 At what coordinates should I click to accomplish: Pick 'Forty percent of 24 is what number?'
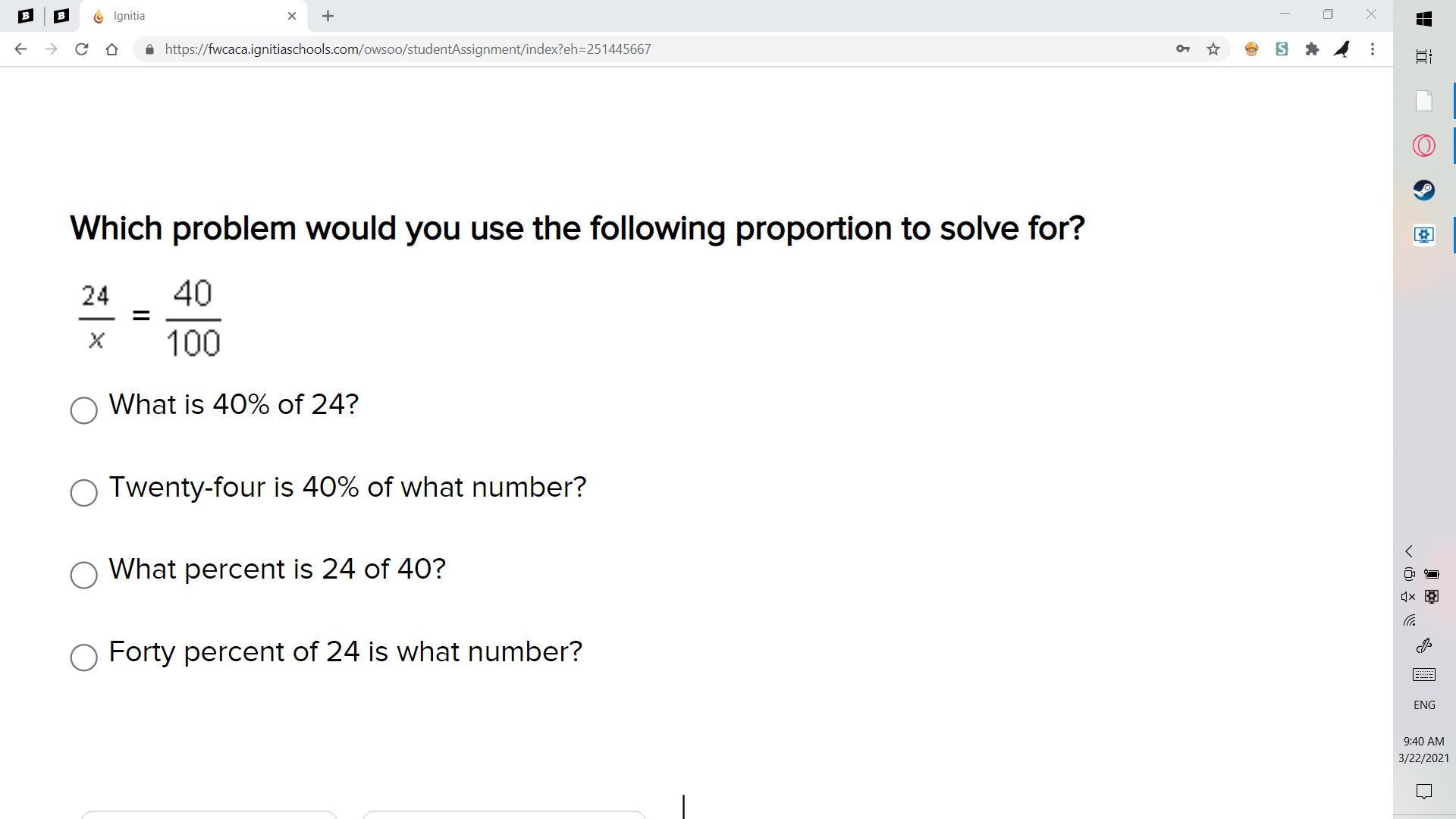pos(84,657)
